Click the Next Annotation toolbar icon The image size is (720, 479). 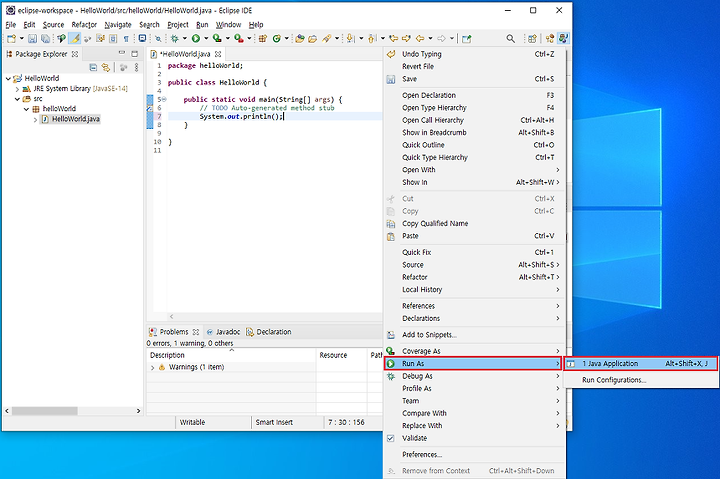tap(350, 39)
